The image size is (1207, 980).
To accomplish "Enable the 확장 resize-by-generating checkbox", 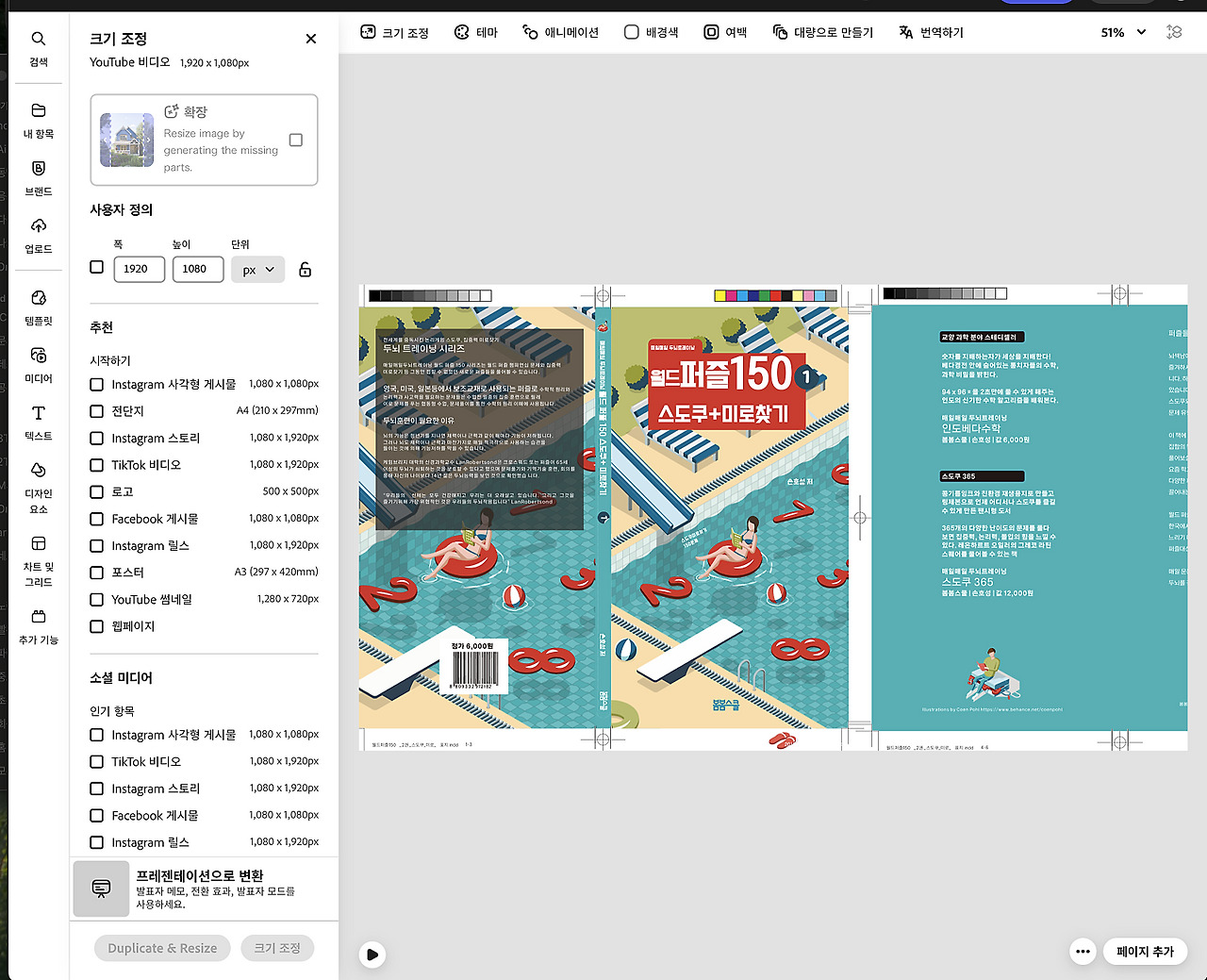I will [x=296, y=139].
